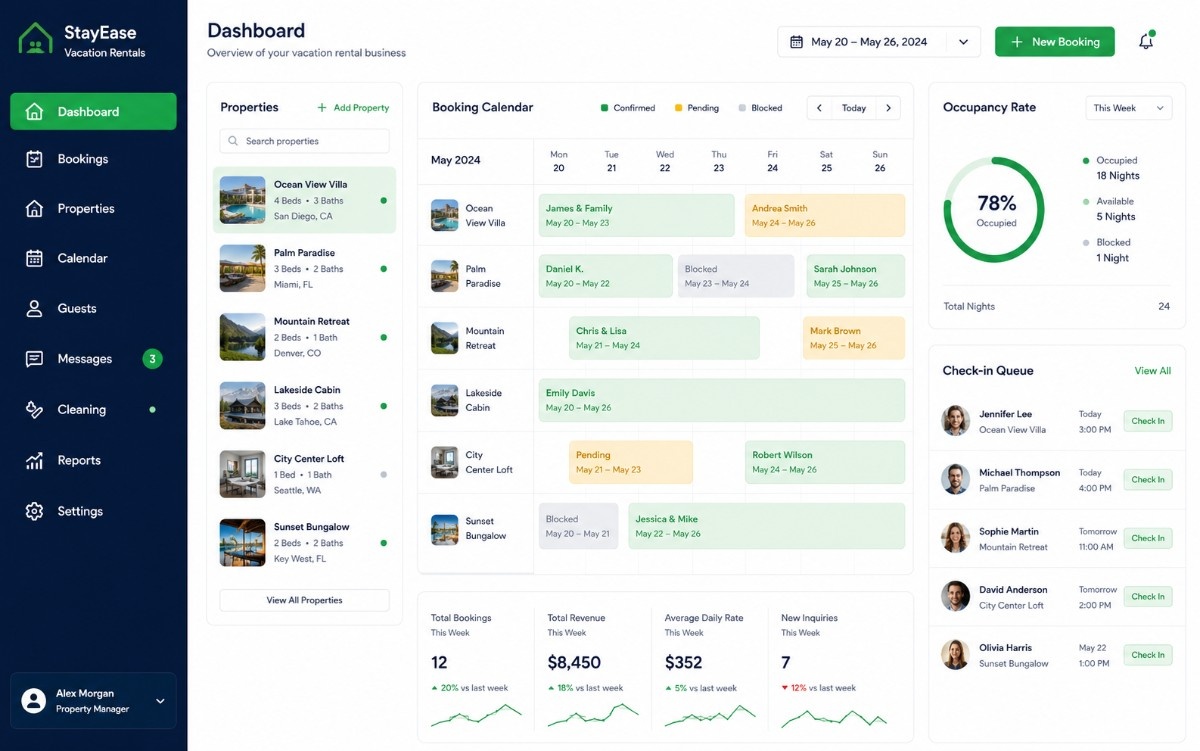Click the plus icon on New Booking

pyautogui.click(x=1017, y=42)
